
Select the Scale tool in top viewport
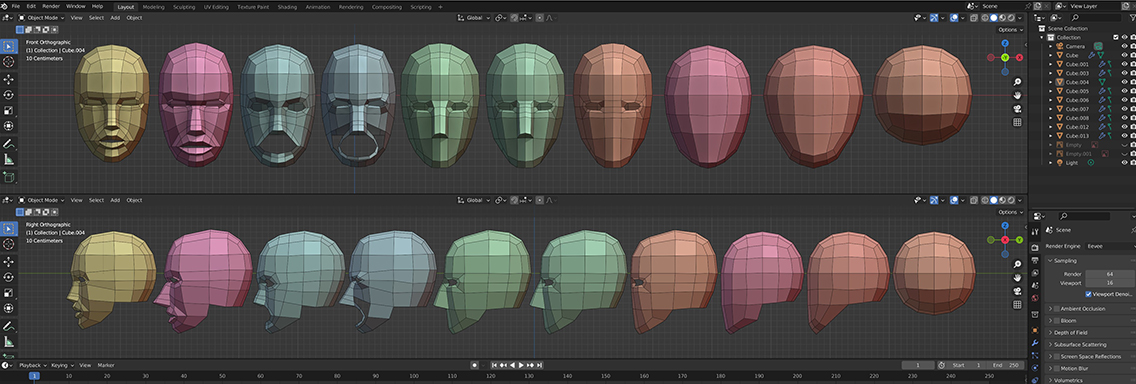click(9, 111)
